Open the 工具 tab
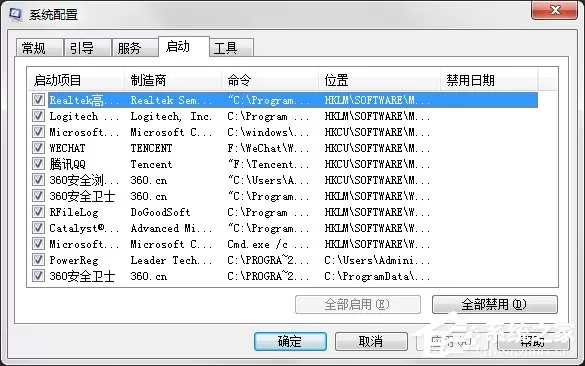This screenshot has width=585, height=366. tap(231, 48)
